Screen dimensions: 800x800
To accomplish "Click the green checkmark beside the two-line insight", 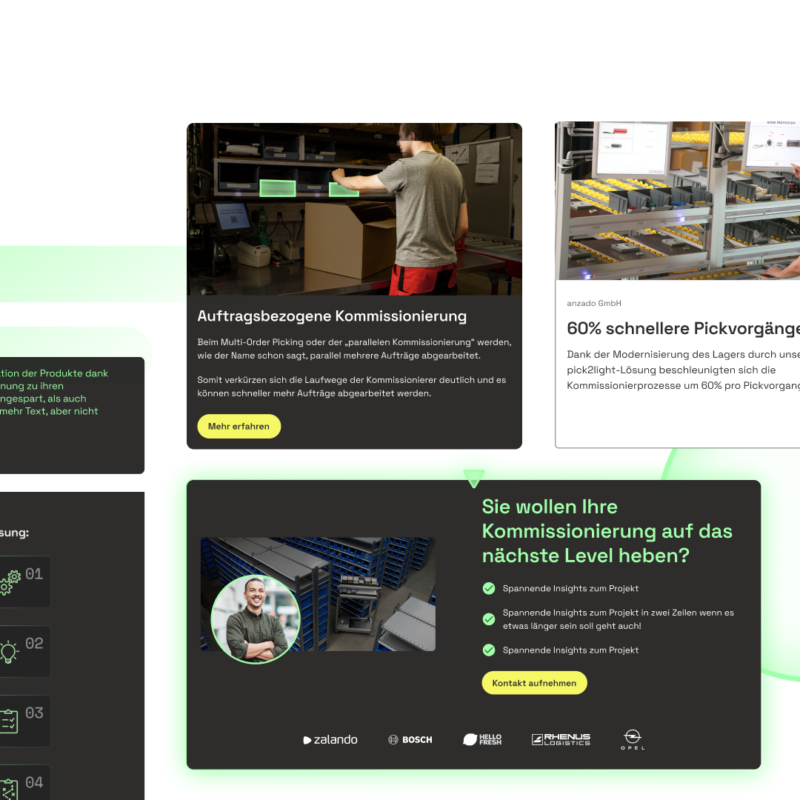I will pos(489,619).
